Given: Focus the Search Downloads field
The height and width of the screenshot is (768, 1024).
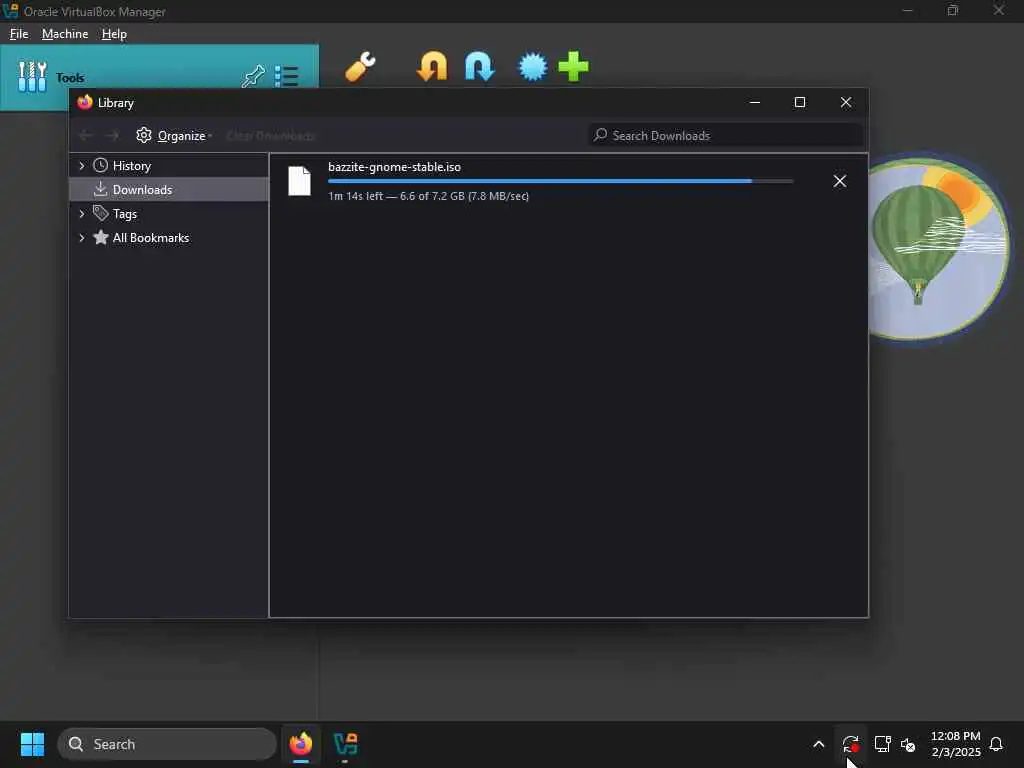Looking at the screenshot, I should 726,135.
